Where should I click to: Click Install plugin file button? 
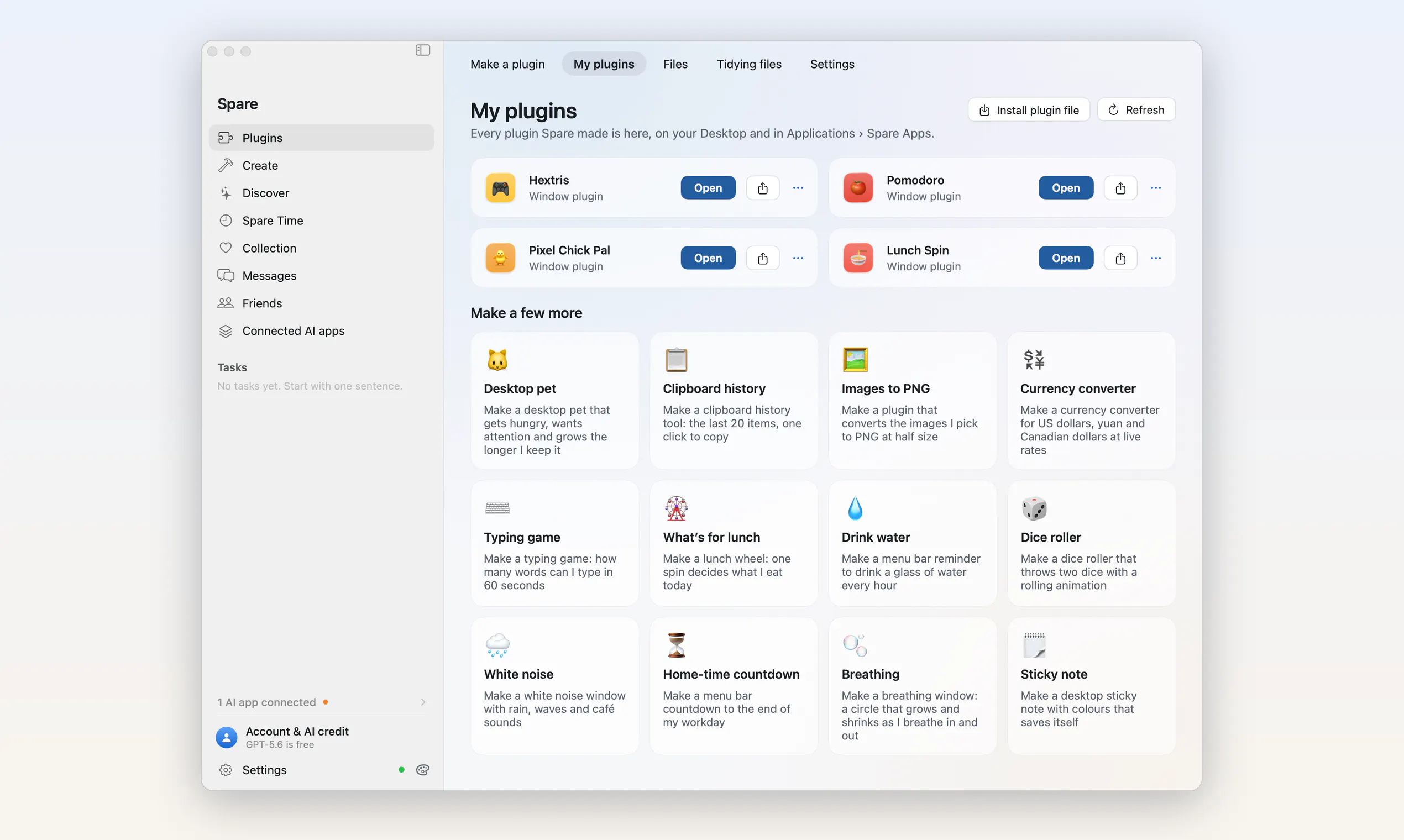pos(1029,110)
